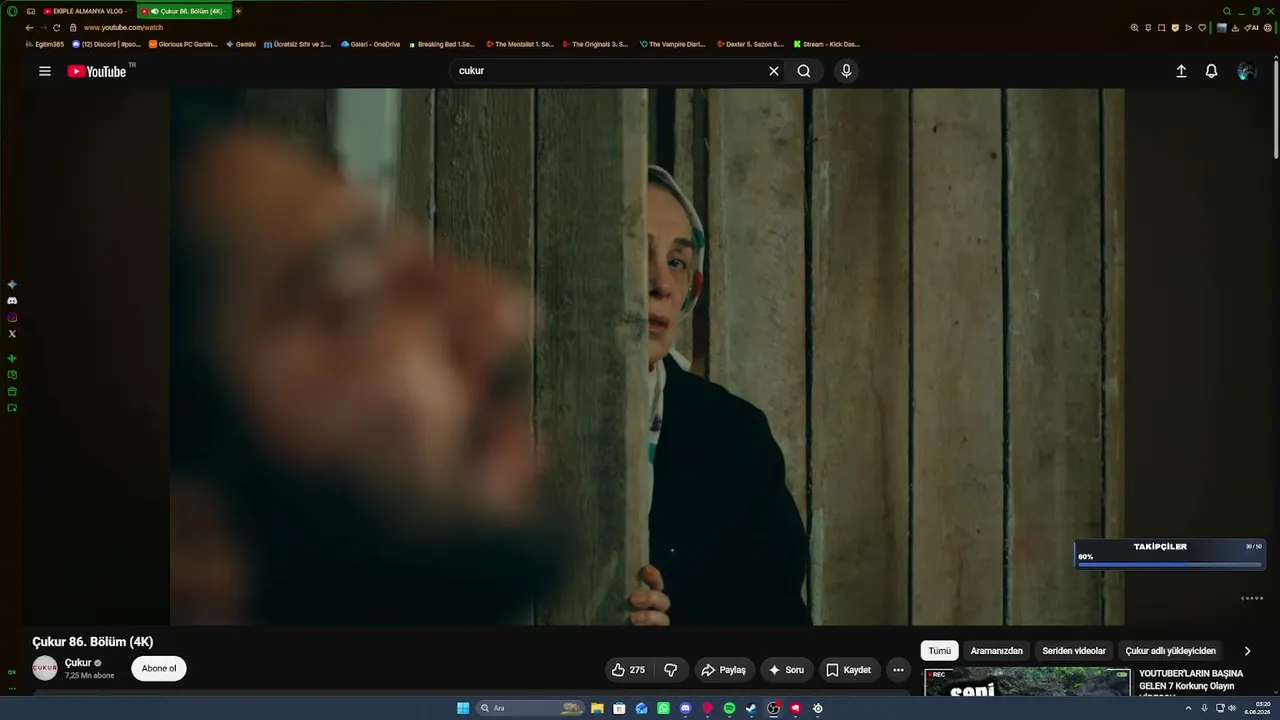Image resolution: width=1280 pixels, height=720 pixels.
Task: Open a new browser tab
Action: coord(238,11)
